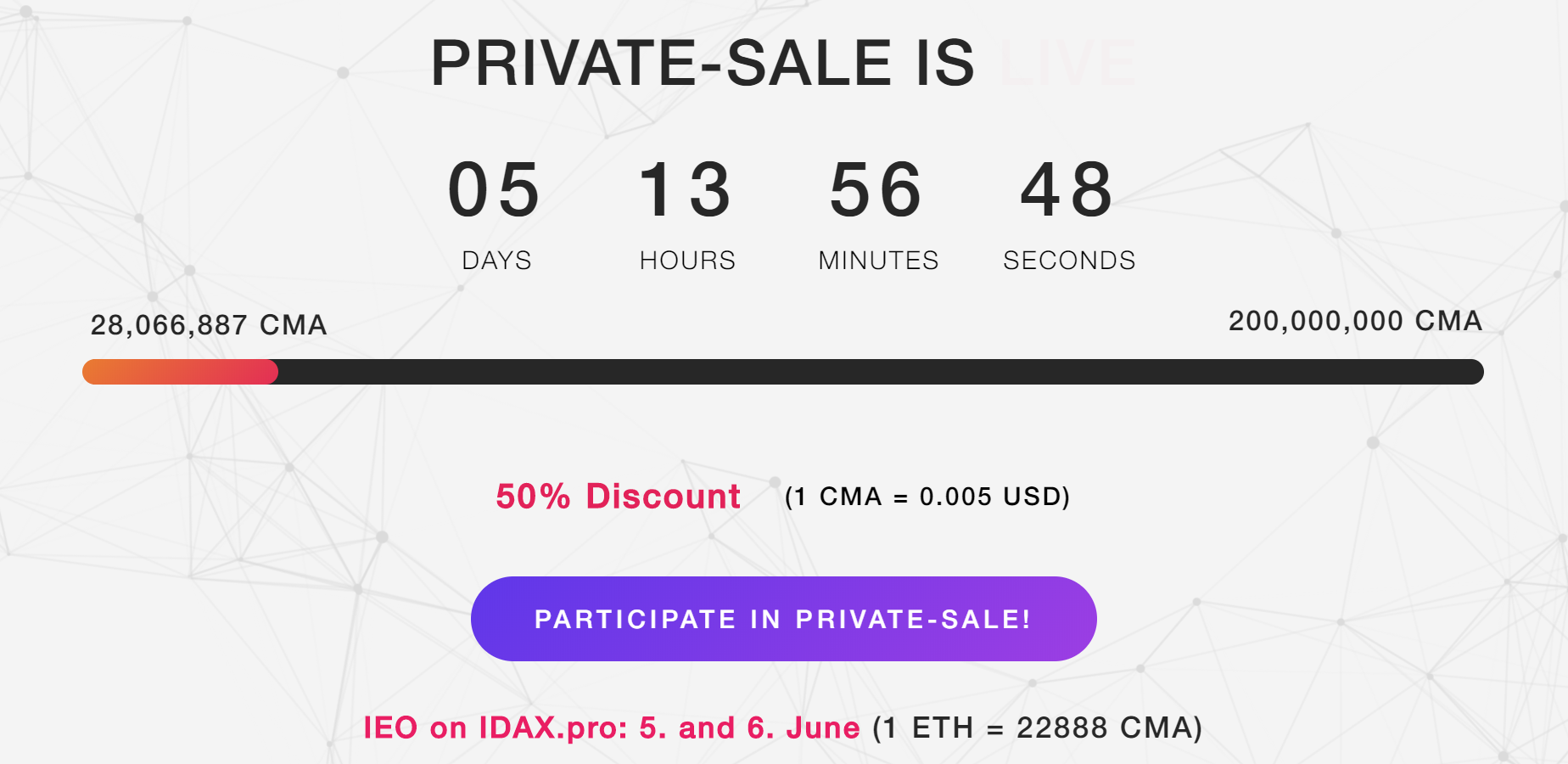Click the SECONDS label under the countdown

[x=1069, y=261]
